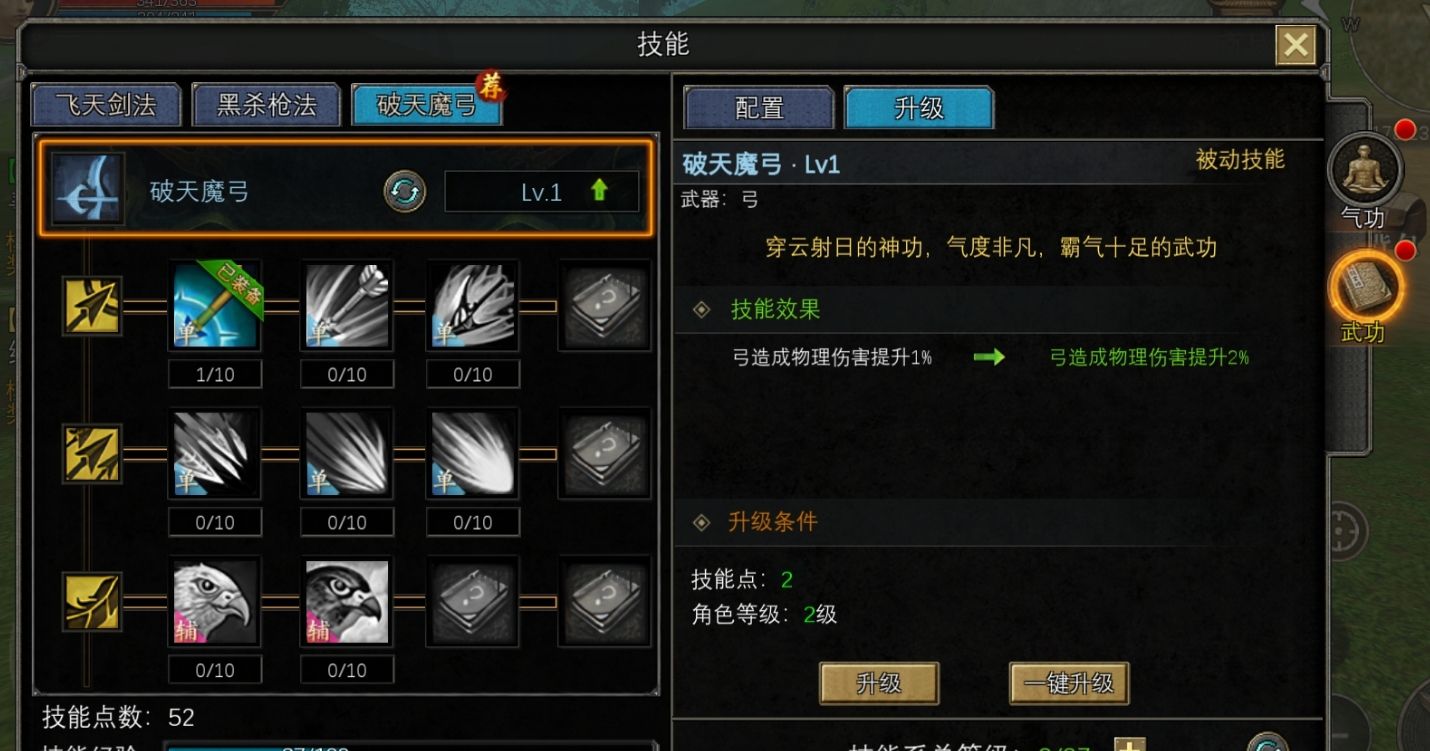
Task: Close the 技能 window
Action: click(1296, 45)
